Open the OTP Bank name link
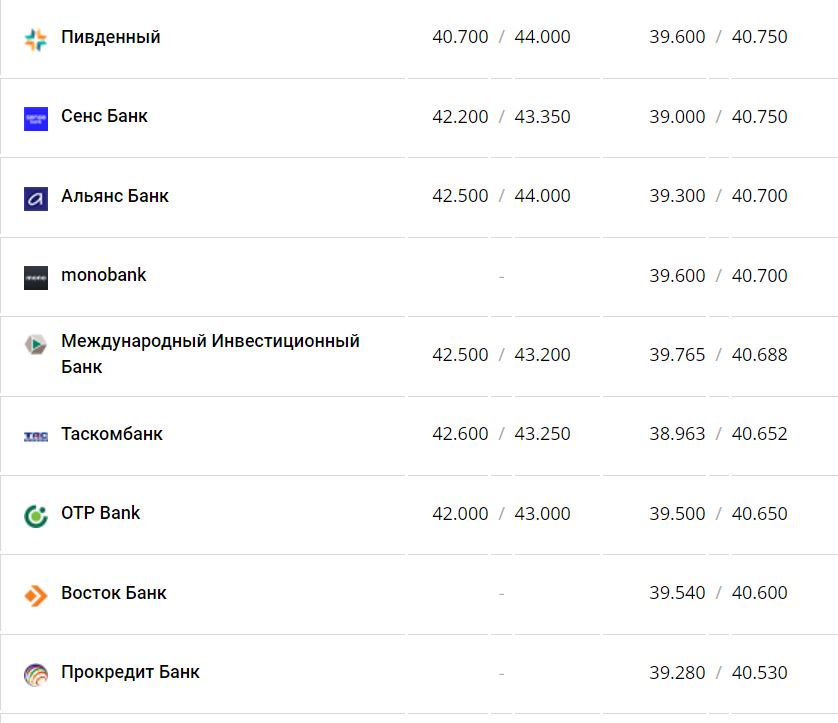 [x=101, y=513]
